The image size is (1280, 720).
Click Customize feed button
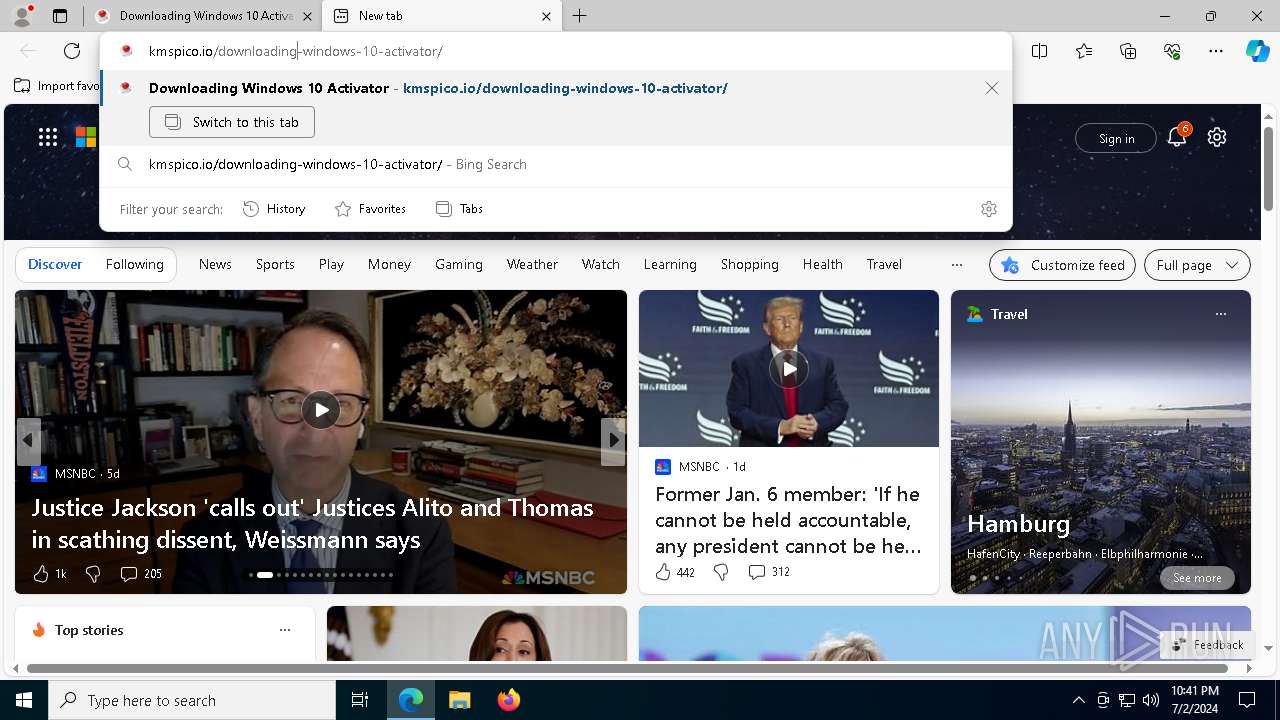[1062, 265]
